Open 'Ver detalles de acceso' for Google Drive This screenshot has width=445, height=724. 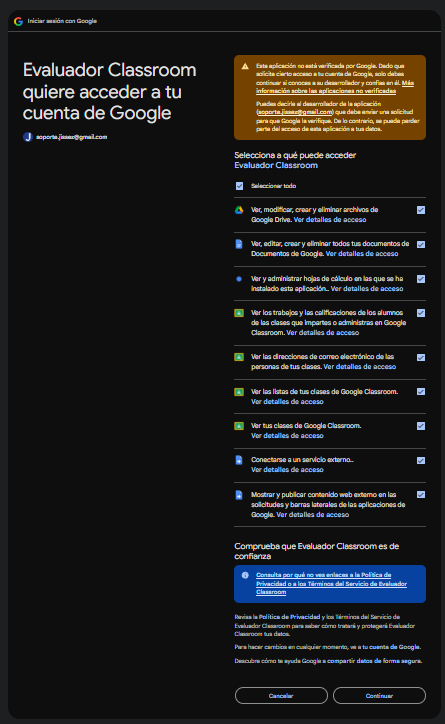330,220
